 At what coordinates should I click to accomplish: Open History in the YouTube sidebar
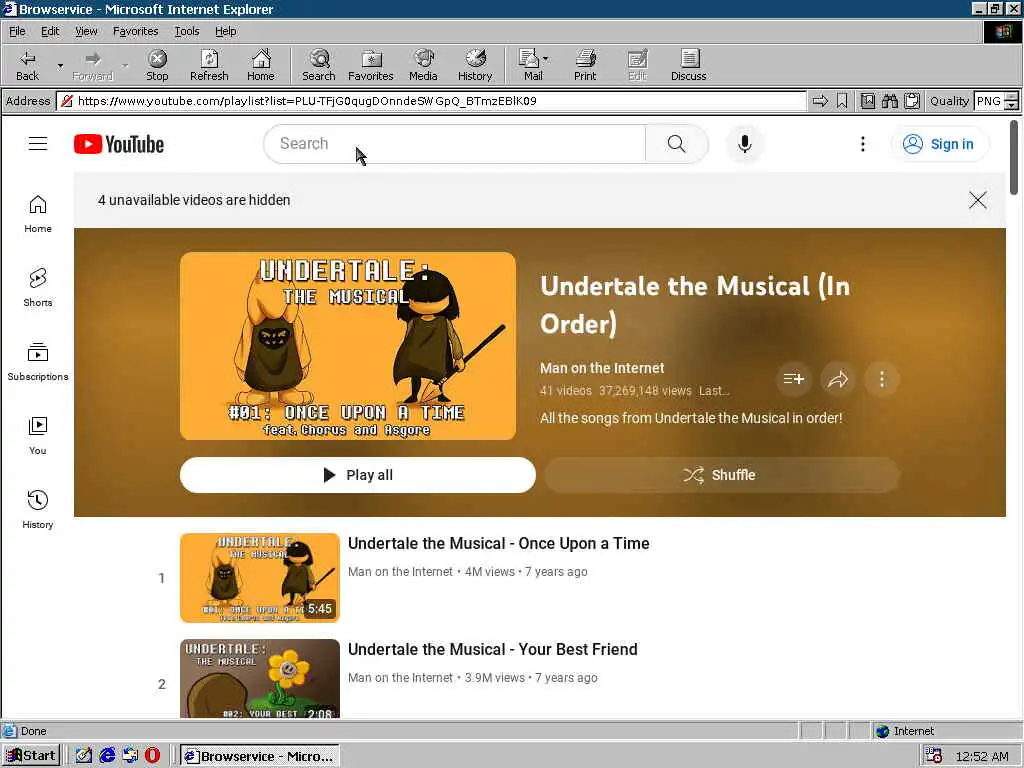point(38,510)
